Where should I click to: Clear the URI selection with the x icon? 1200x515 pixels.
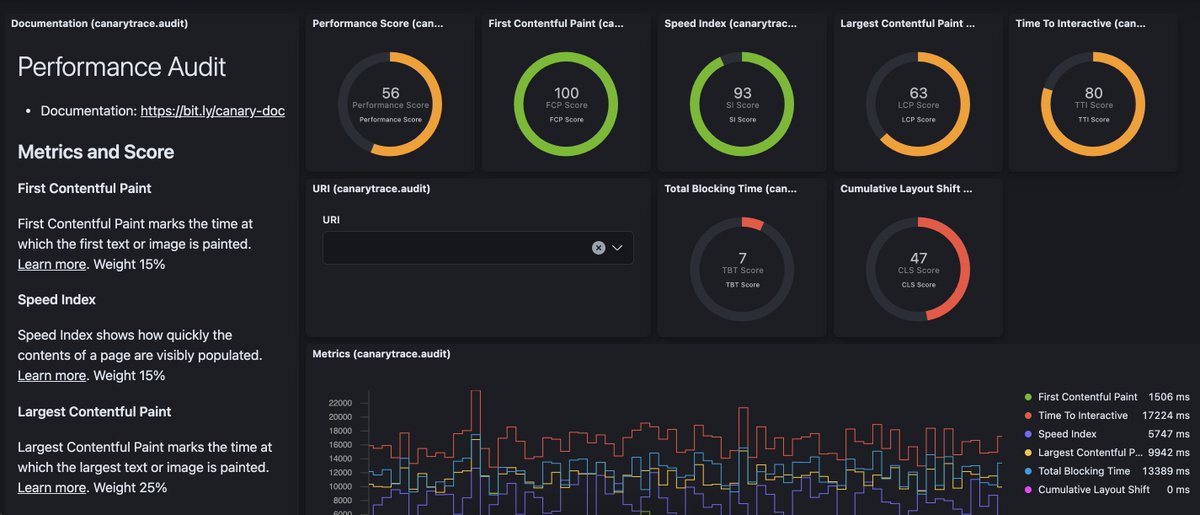pyautogui.click(x=598, y=248)
